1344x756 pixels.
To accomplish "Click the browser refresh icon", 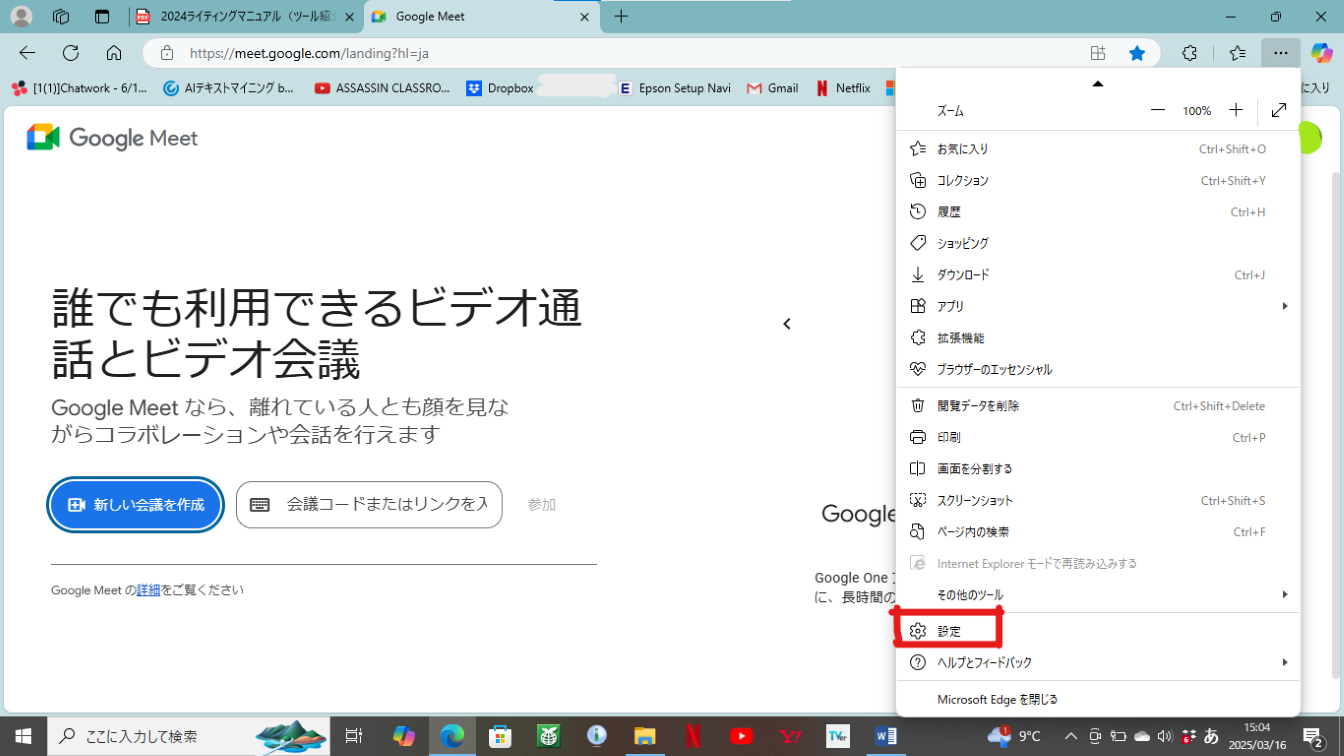I will pos(70,53).
